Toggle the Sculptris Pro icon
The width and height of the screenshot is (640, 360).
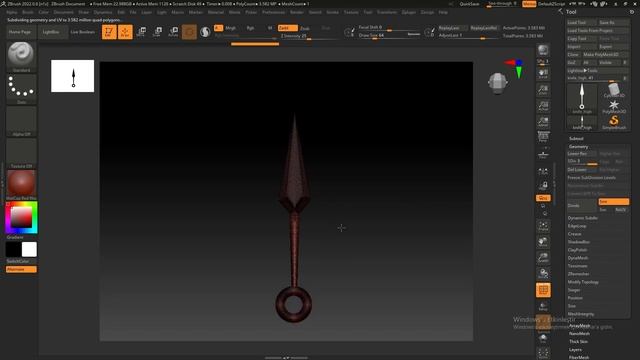[205, 32]
